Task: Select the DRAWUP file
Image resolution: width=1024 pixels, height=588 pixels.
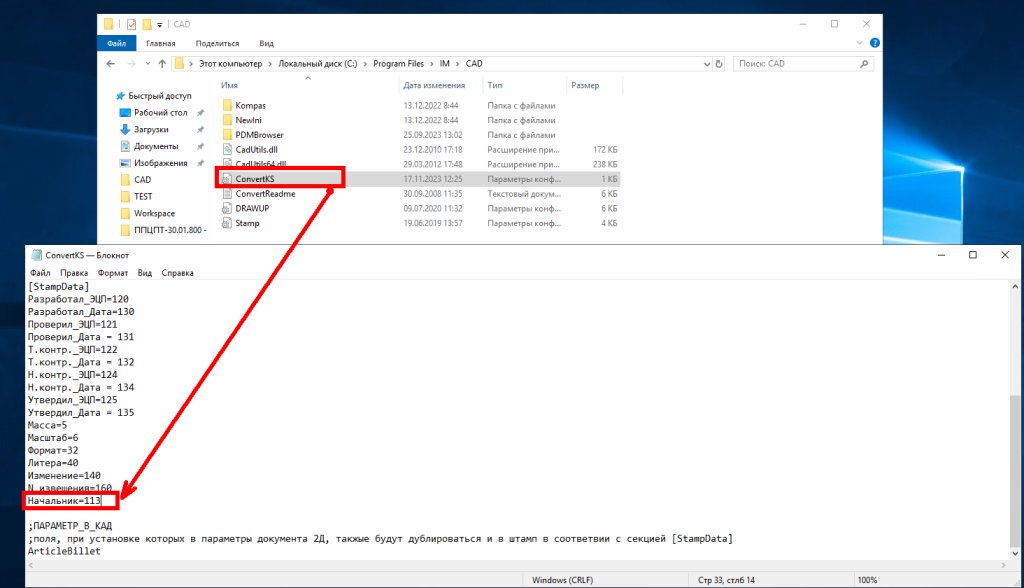Action: [252, 208]
